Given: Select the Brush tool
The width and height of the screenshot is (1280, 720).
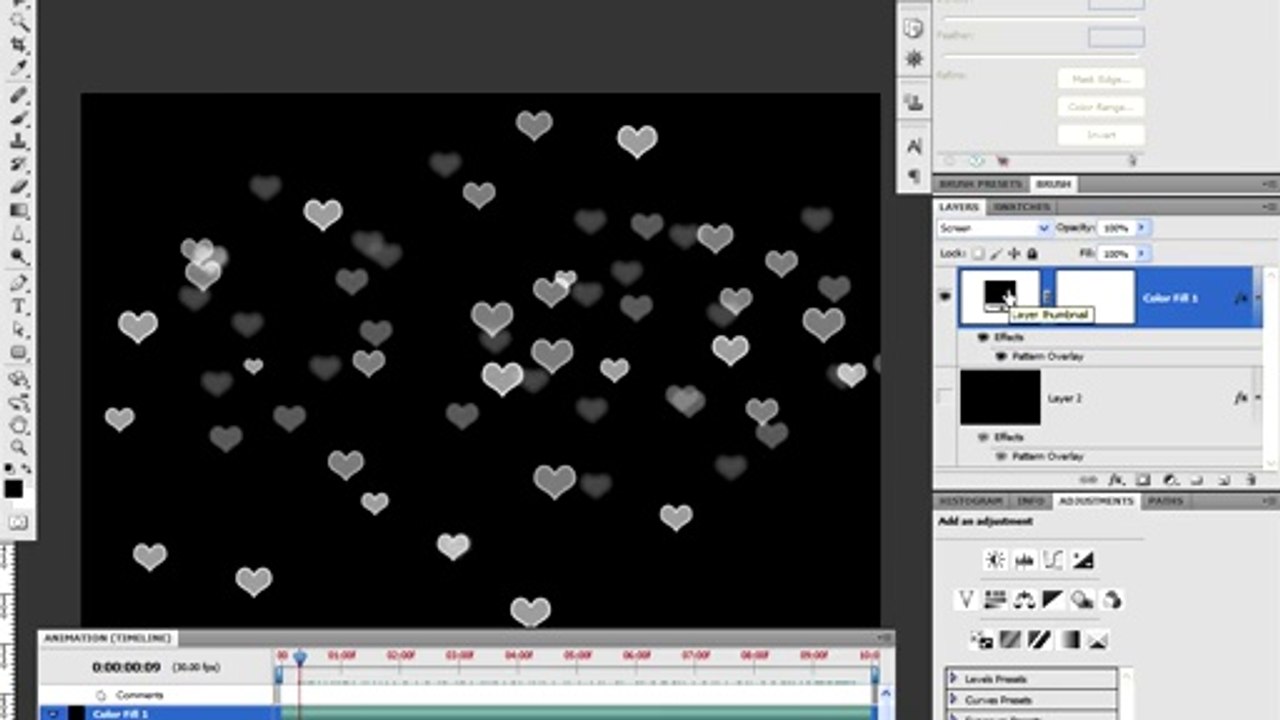Looking at the screenshot, I should 19,119.
